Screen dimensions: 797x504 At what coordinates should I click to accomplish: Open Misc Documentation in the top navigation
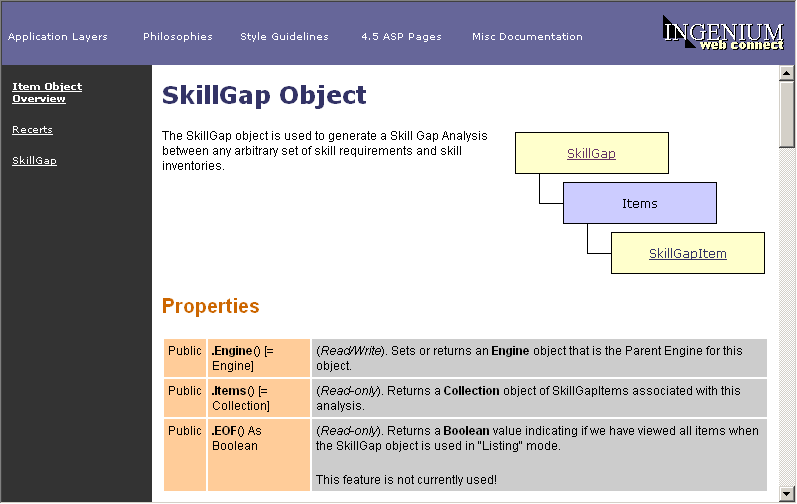click(527, 37)
